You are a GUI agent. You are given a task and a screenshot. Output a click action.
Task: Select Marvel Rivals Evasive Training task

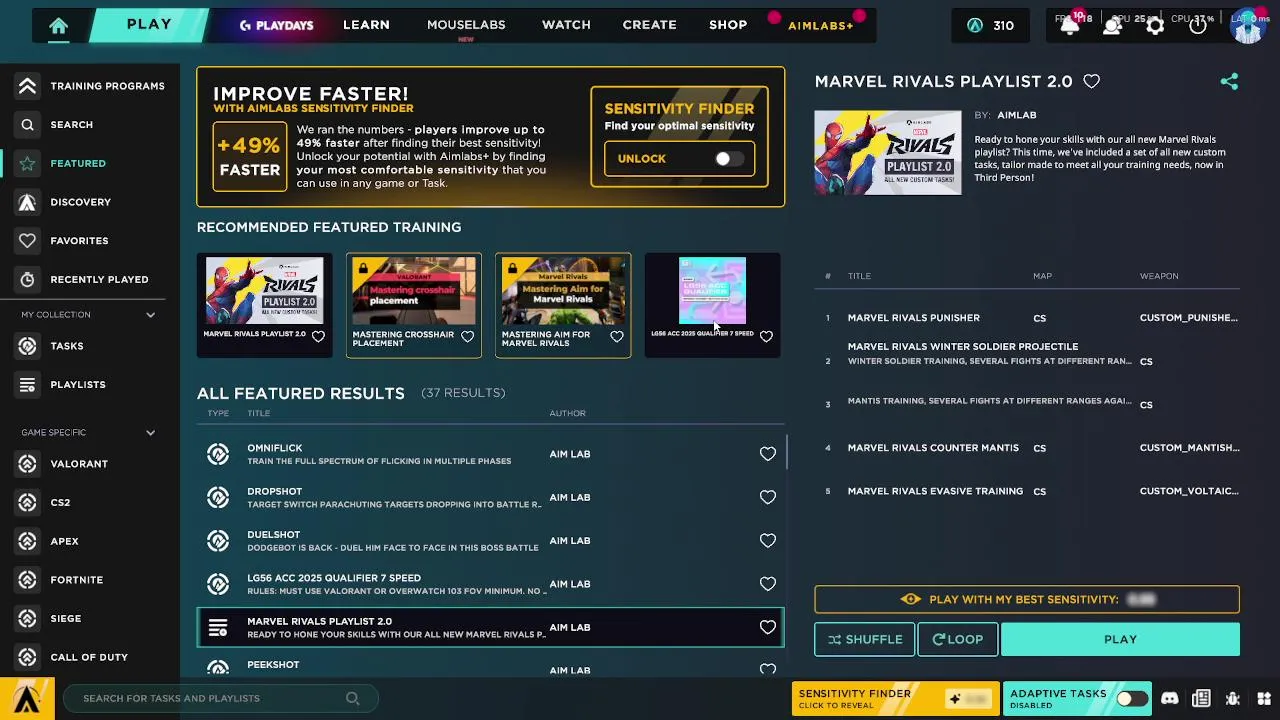[x=1027, y=491]
